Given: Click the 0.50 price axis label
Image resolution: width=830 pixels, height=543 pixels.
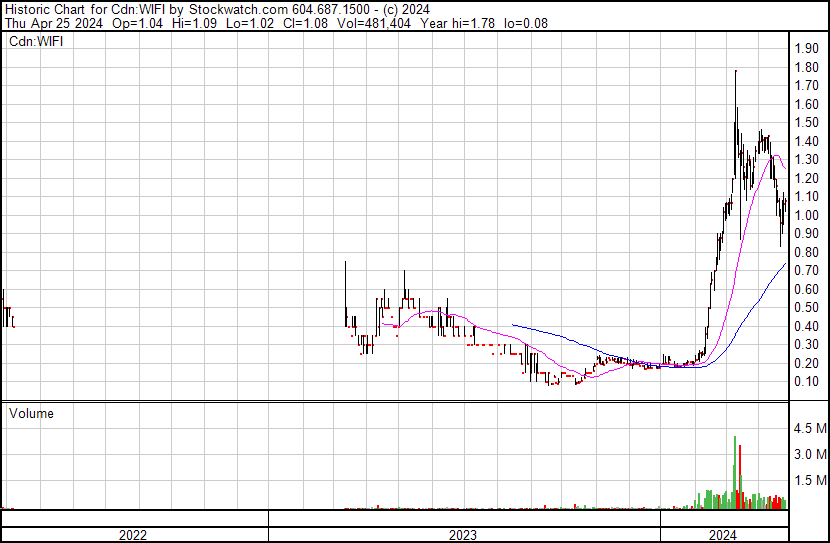Looking at the screenshot, I should point(807,308).
